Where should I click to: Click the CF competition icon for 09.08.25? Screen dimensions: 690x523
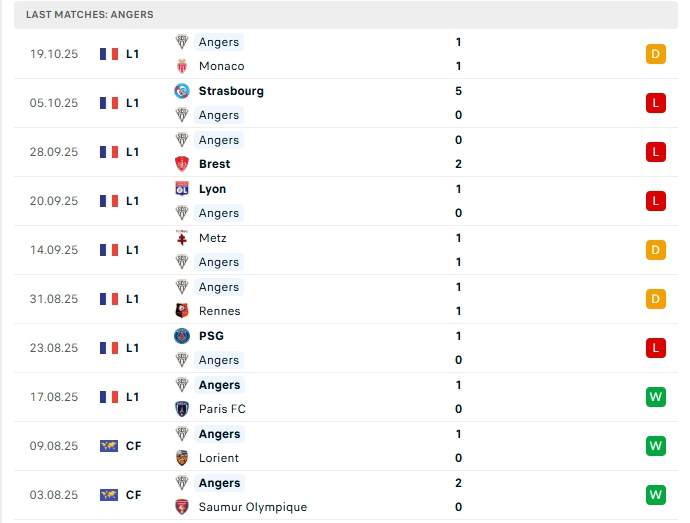(109, 446)
